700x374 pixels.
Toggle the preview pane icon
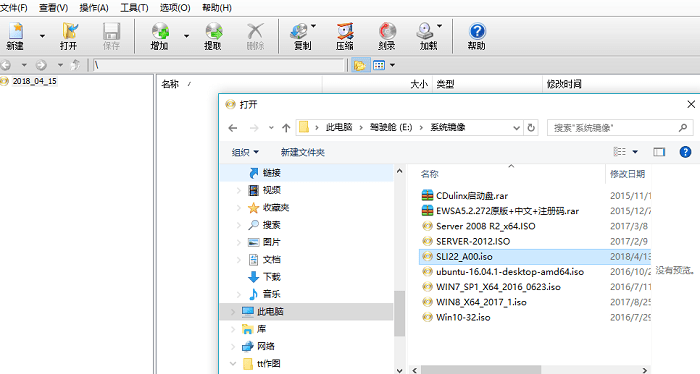click(x=659, y=152)
